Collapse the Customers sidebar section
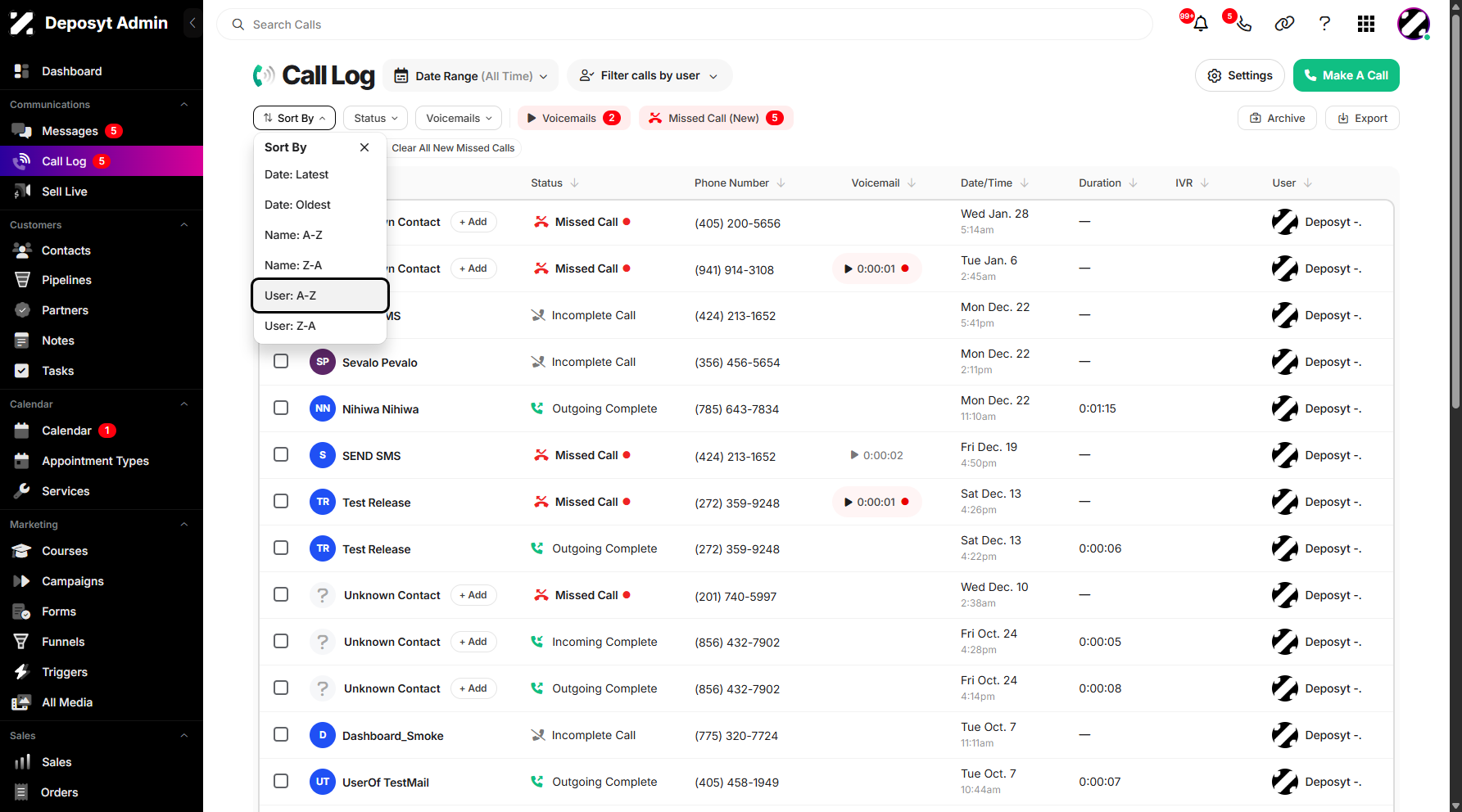The height and width of the screenshot is (812, 1462). point(184,224)
